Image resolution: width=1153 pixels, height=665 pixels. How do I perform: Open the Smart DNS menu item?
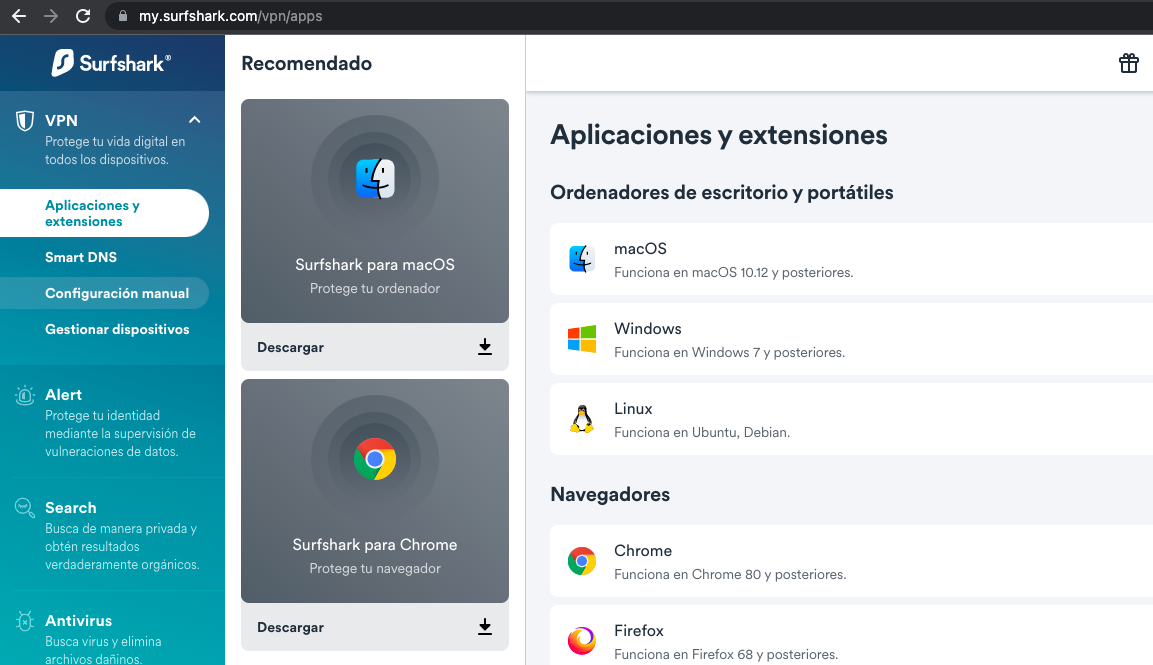[x=81, y=257]
